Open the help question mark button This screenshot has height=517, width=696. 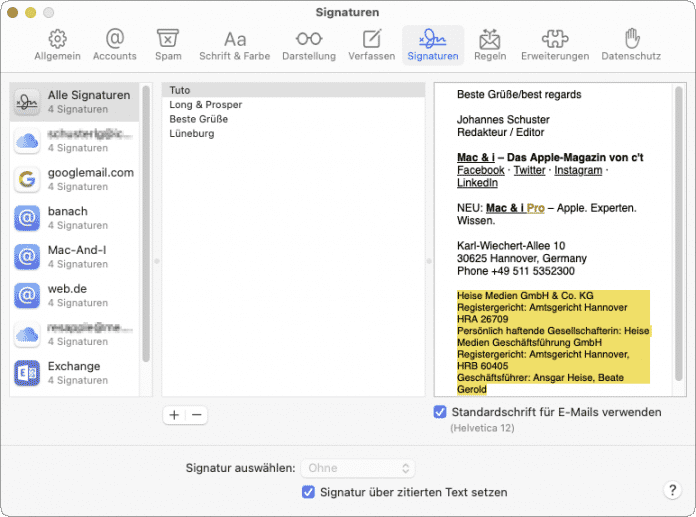tap(672, 490)
